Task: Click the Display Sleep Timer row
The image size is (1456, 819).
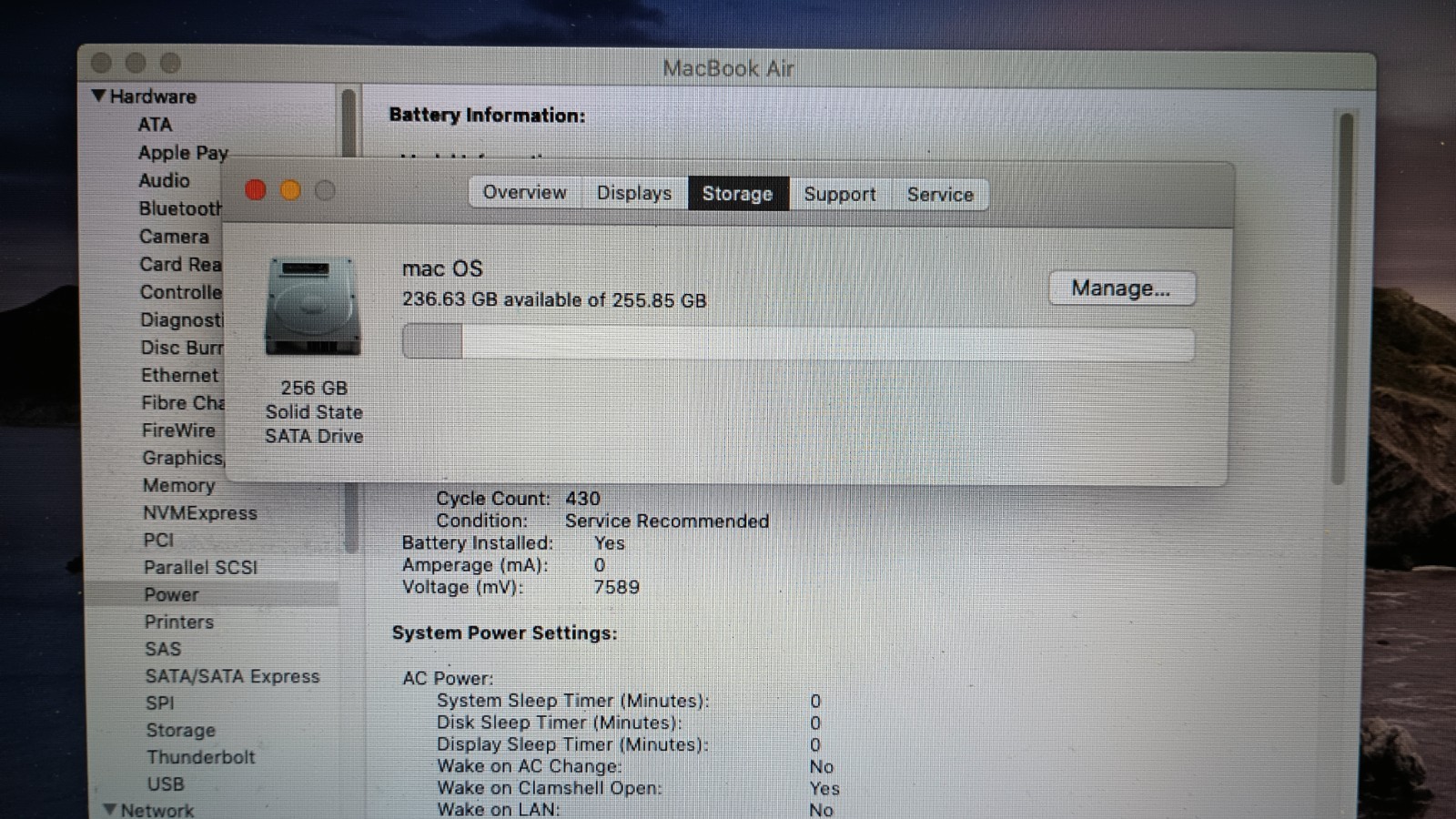Action: (x=629, y=744)
